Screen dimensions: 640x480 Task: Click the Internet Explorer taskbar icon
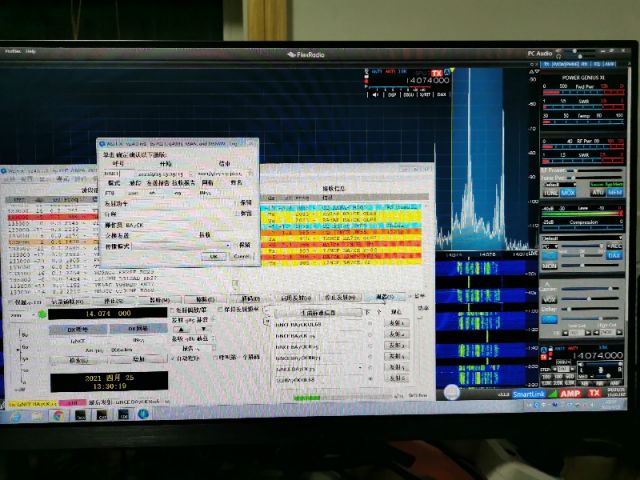point(16,416)
